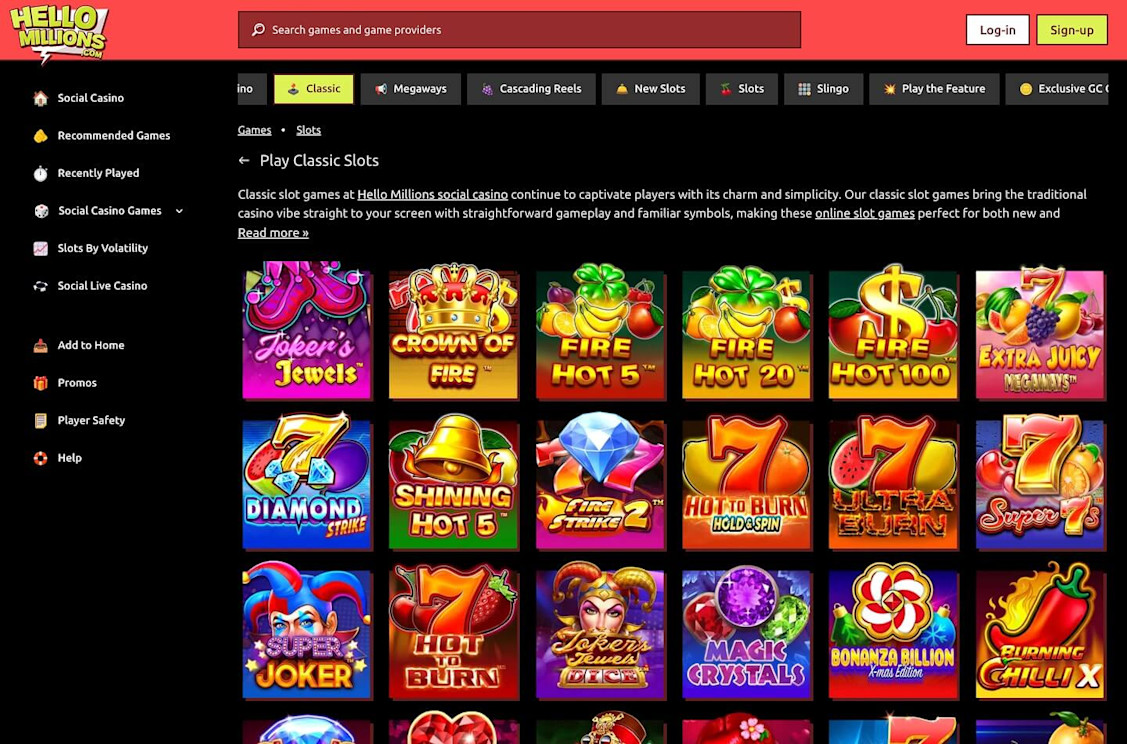
Task: Select the Promos gift icon
Action: [40, 383]
